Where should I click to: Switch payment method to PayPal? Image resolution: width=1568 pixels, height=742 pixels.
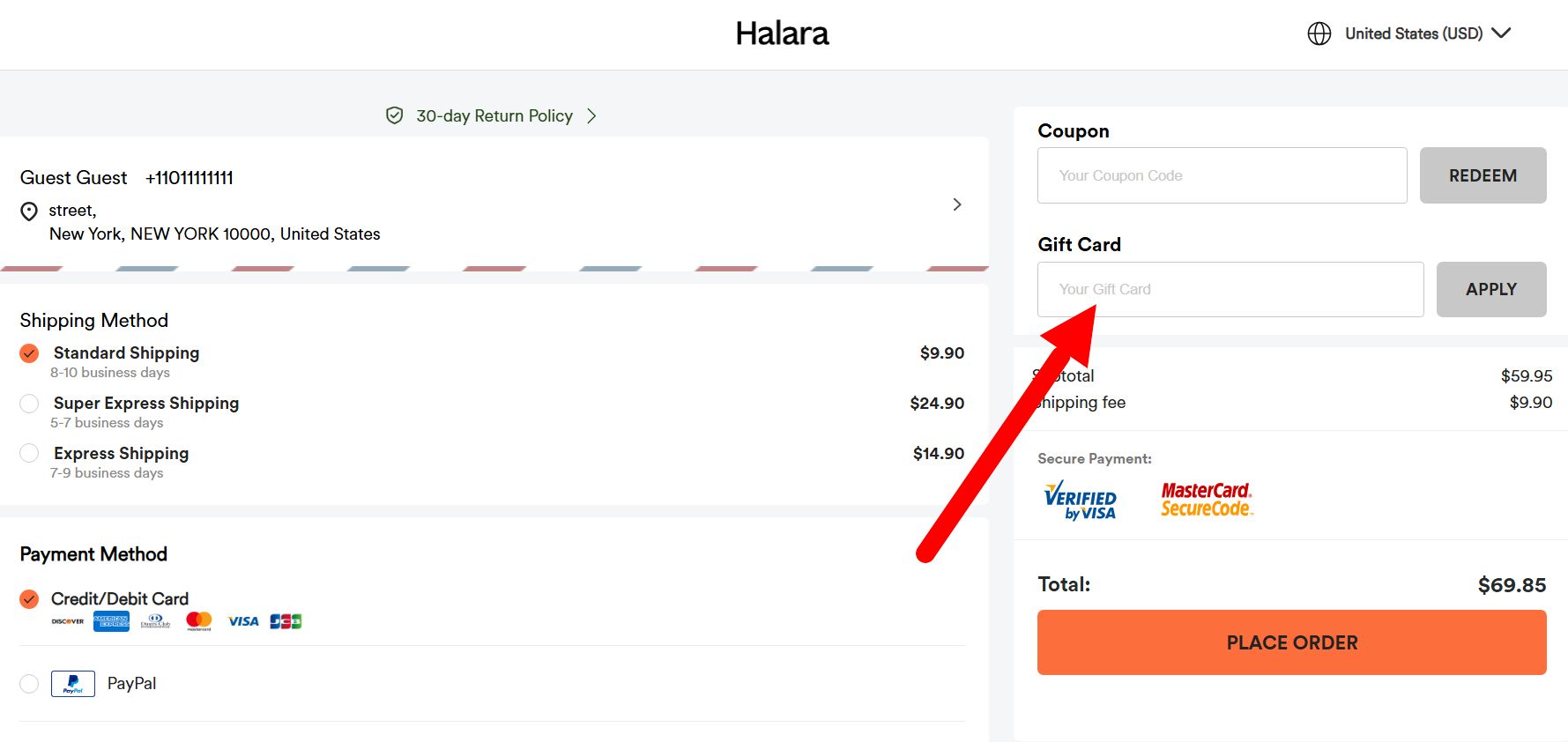[x=28, y=683]
